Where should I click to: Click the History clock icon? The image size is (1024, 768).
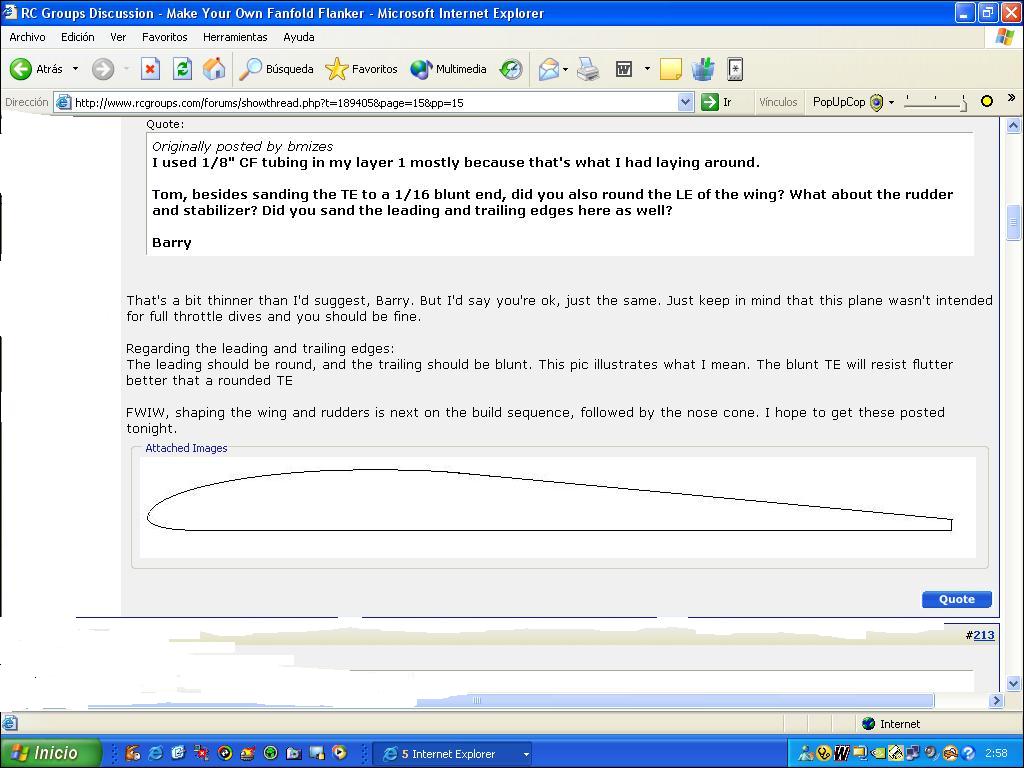pos(511,69)
